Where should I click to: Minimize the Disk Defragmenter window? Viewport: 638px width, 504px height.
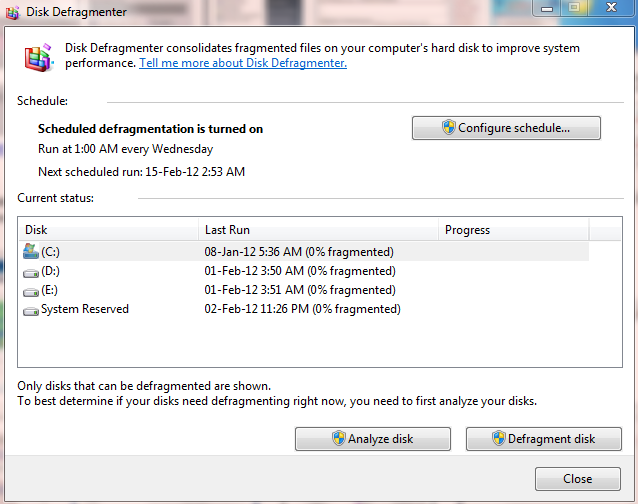(547, 8)
